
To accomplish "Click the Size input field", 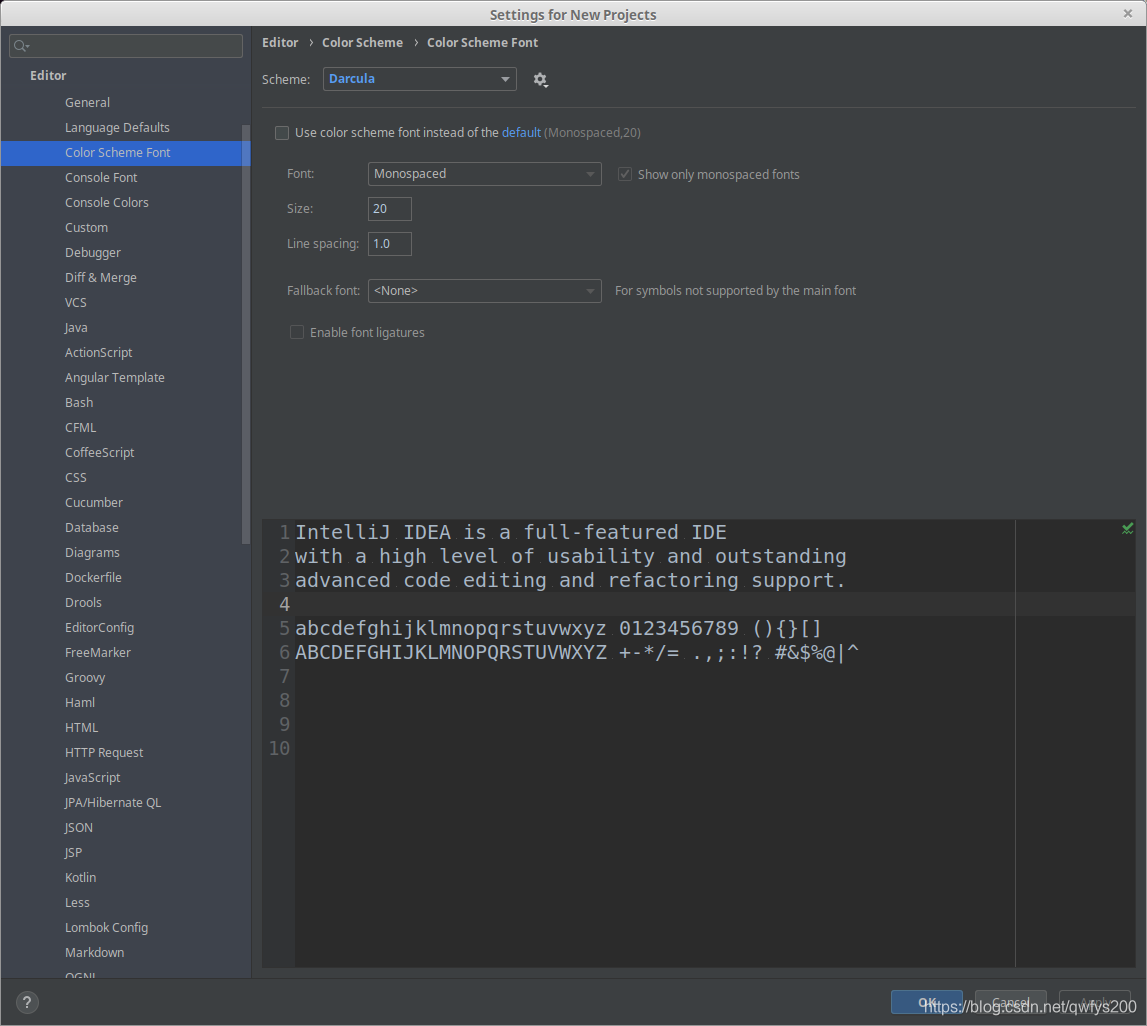I will coord(390,209).
